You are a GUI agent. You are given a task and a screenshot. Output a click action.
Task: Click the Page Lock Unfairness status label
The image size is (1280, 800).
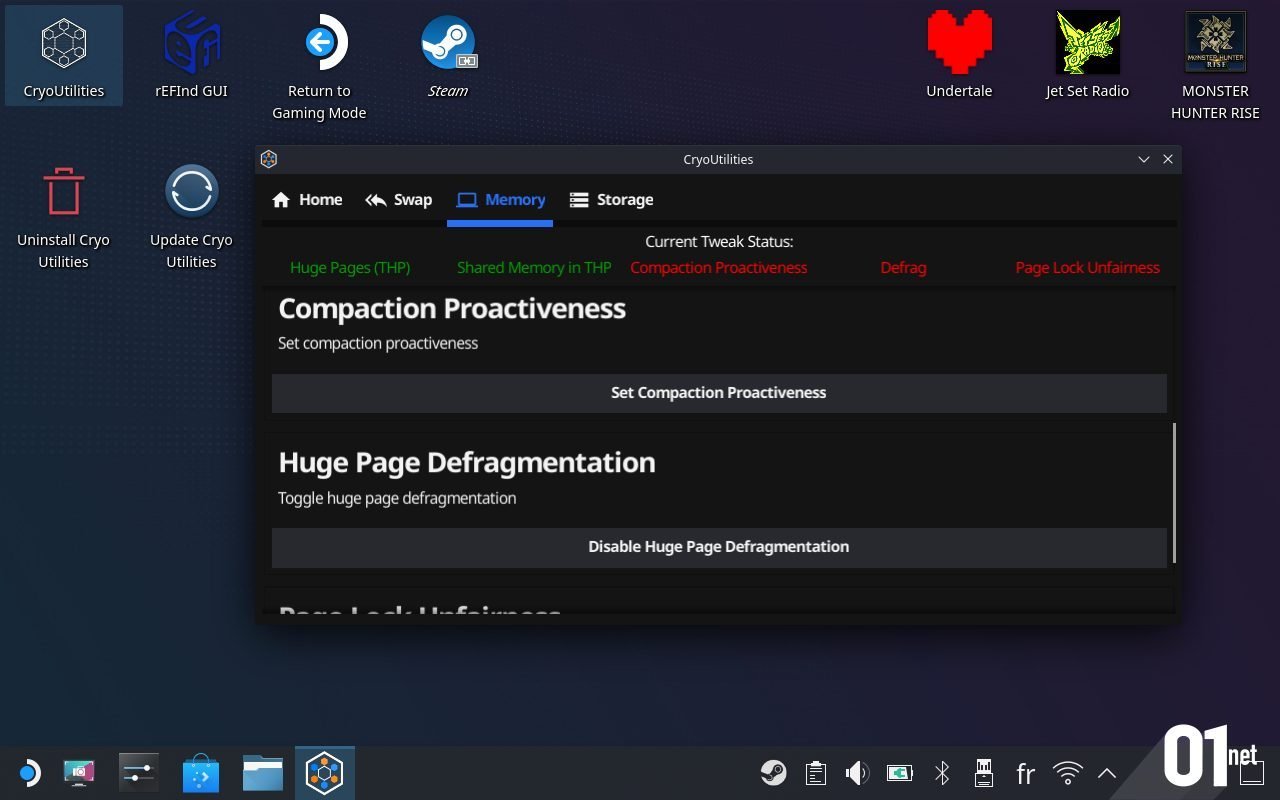pos(1087,268)
